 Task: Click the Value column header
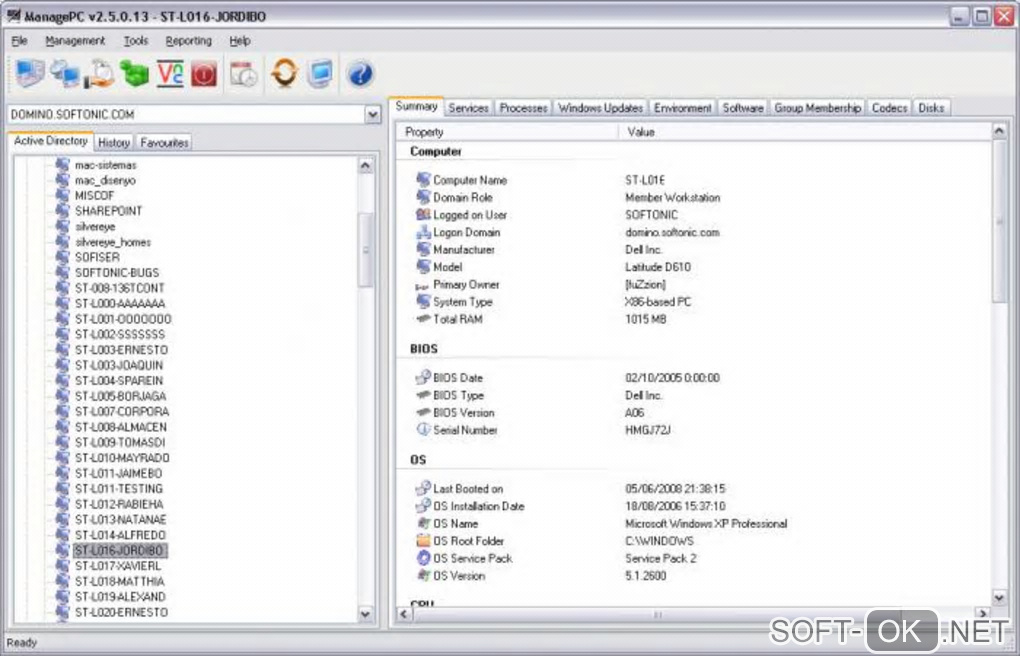tap(805, 132)
